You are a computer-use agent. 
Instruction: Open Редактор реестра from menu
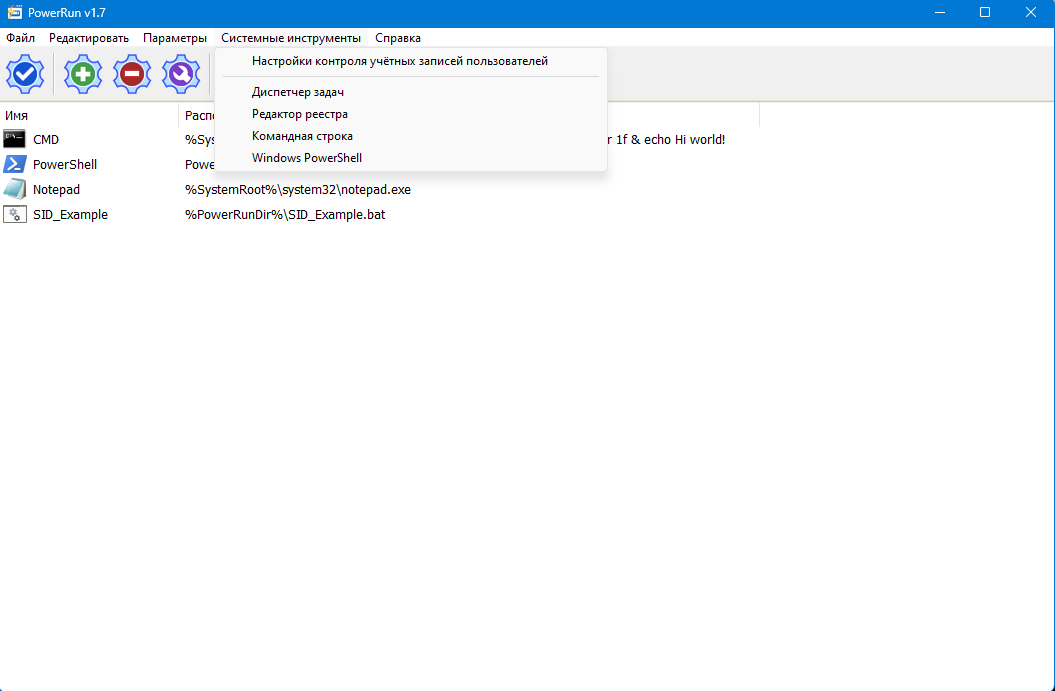click(x=410, y=114)
